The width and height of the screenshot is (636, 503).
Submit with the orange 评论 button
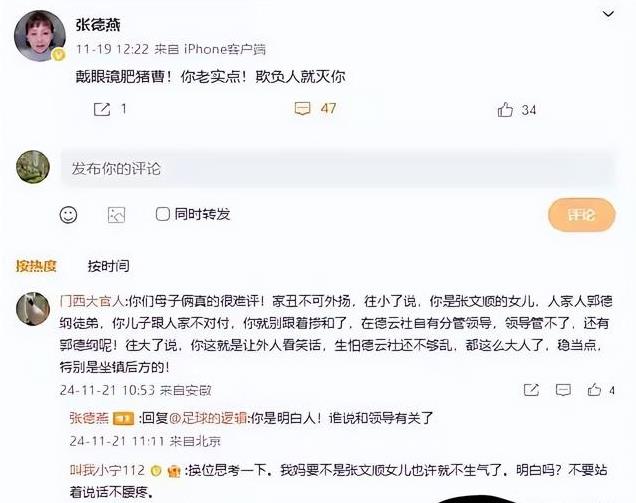pyautogui.click(x=582, y=215)
